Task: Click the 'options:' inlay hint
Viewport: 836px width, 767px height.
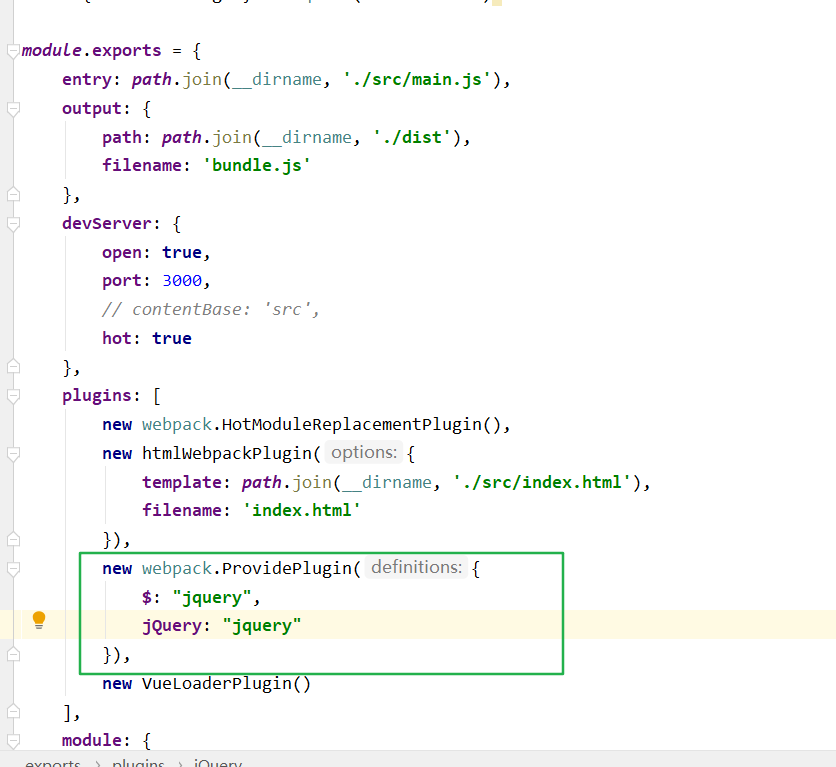Action: (x=364, y=453)
